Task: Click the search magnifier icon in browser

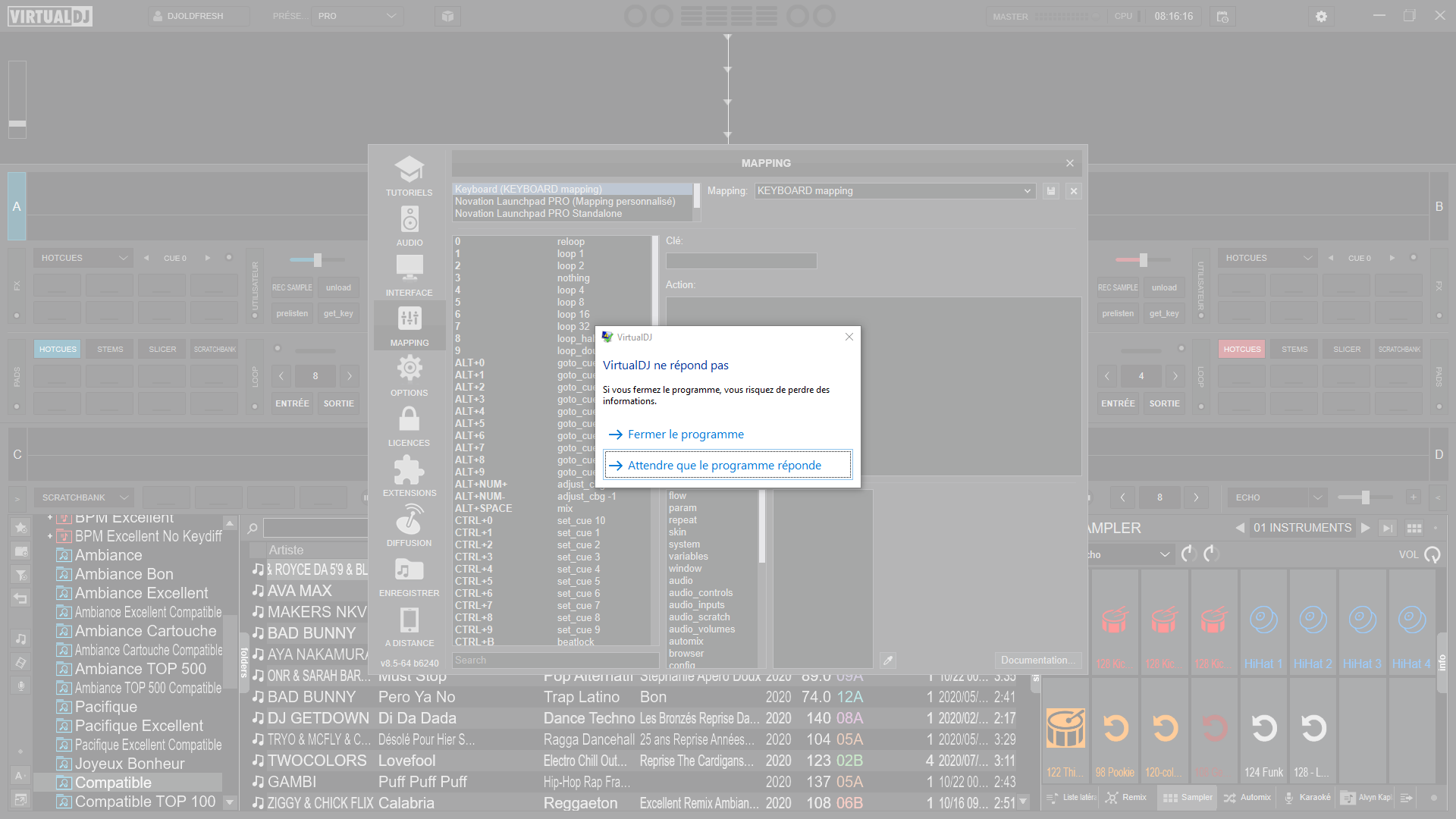Action: [x=253, y=528]
